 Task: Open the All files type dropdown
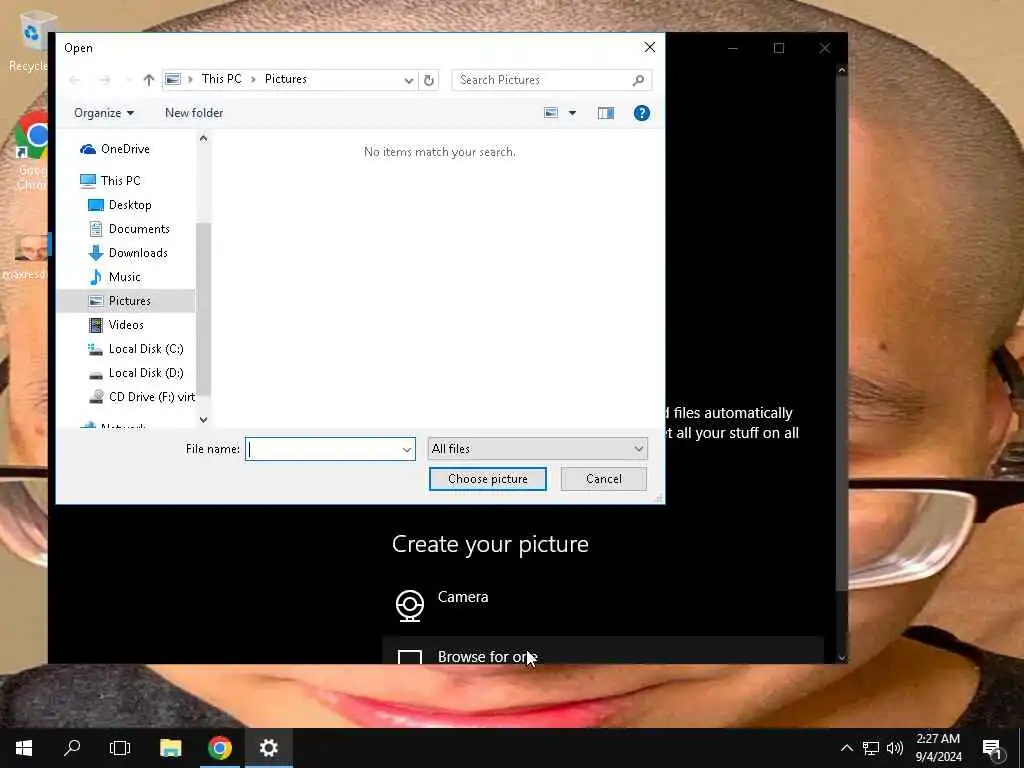[x=537, y=449]
